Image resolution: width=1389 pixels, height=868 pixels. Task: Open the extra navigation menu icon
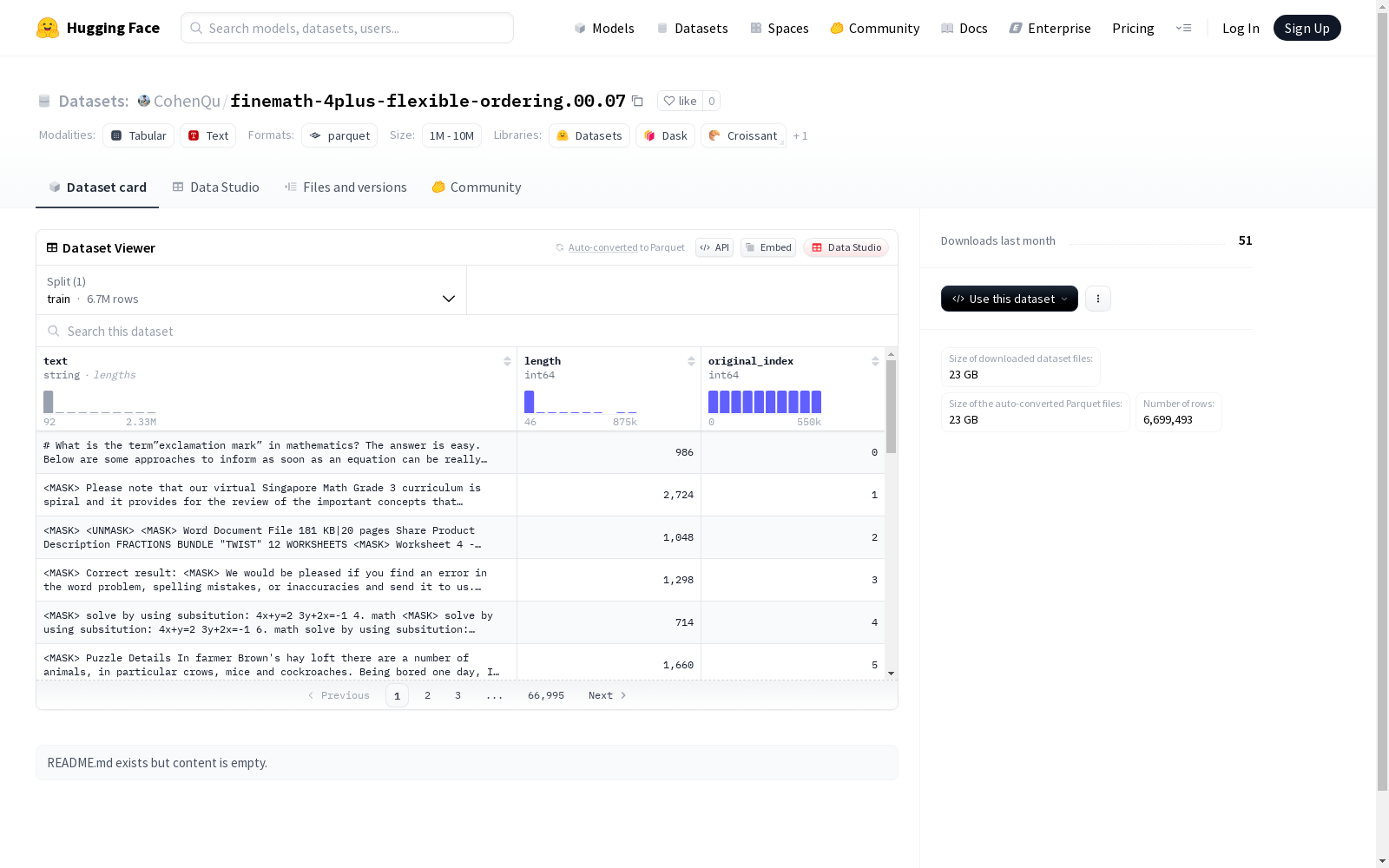pyautogui.click(x=1183, y=28)
